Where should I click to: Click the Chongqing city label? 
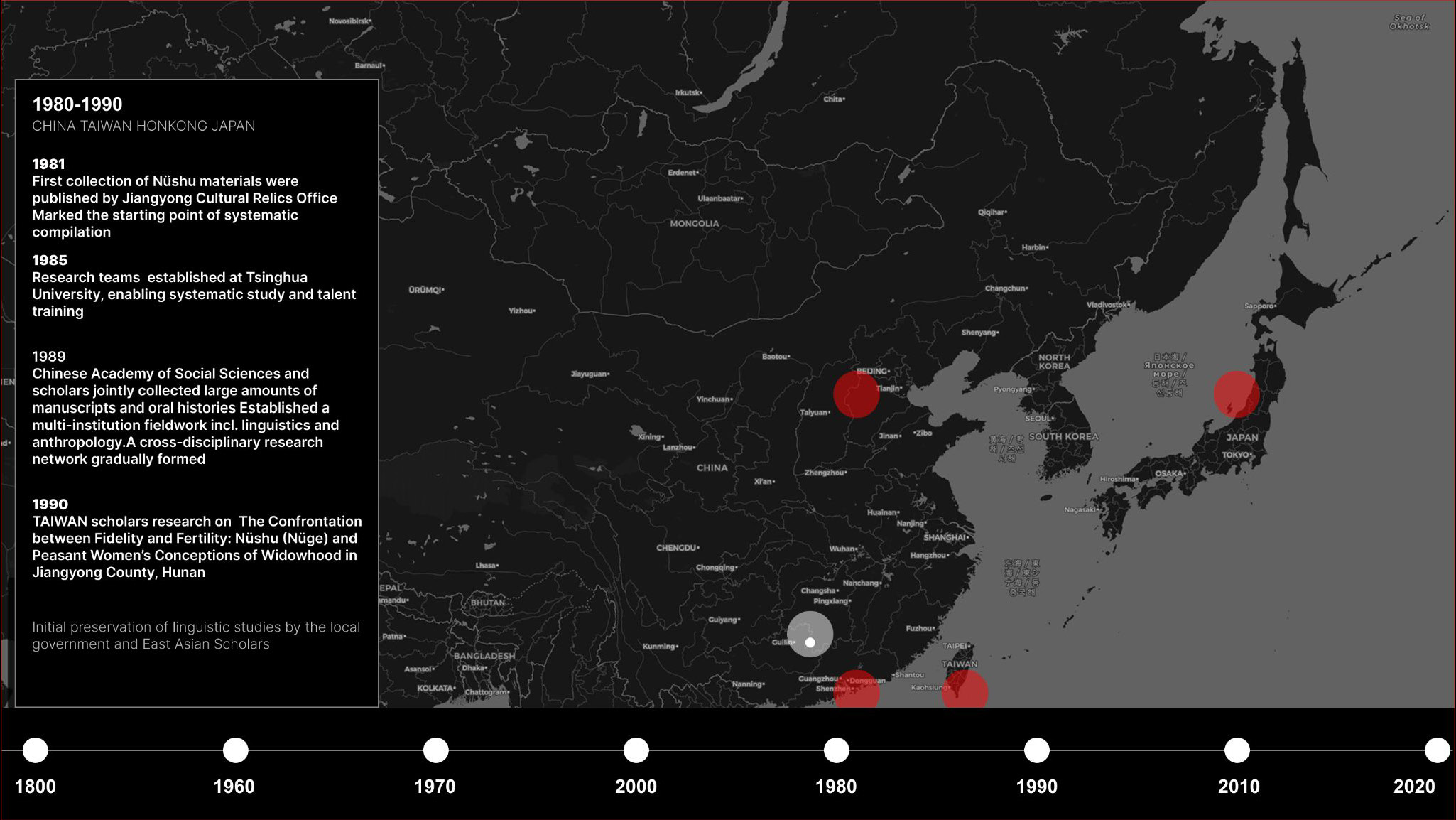click(717, 568)
